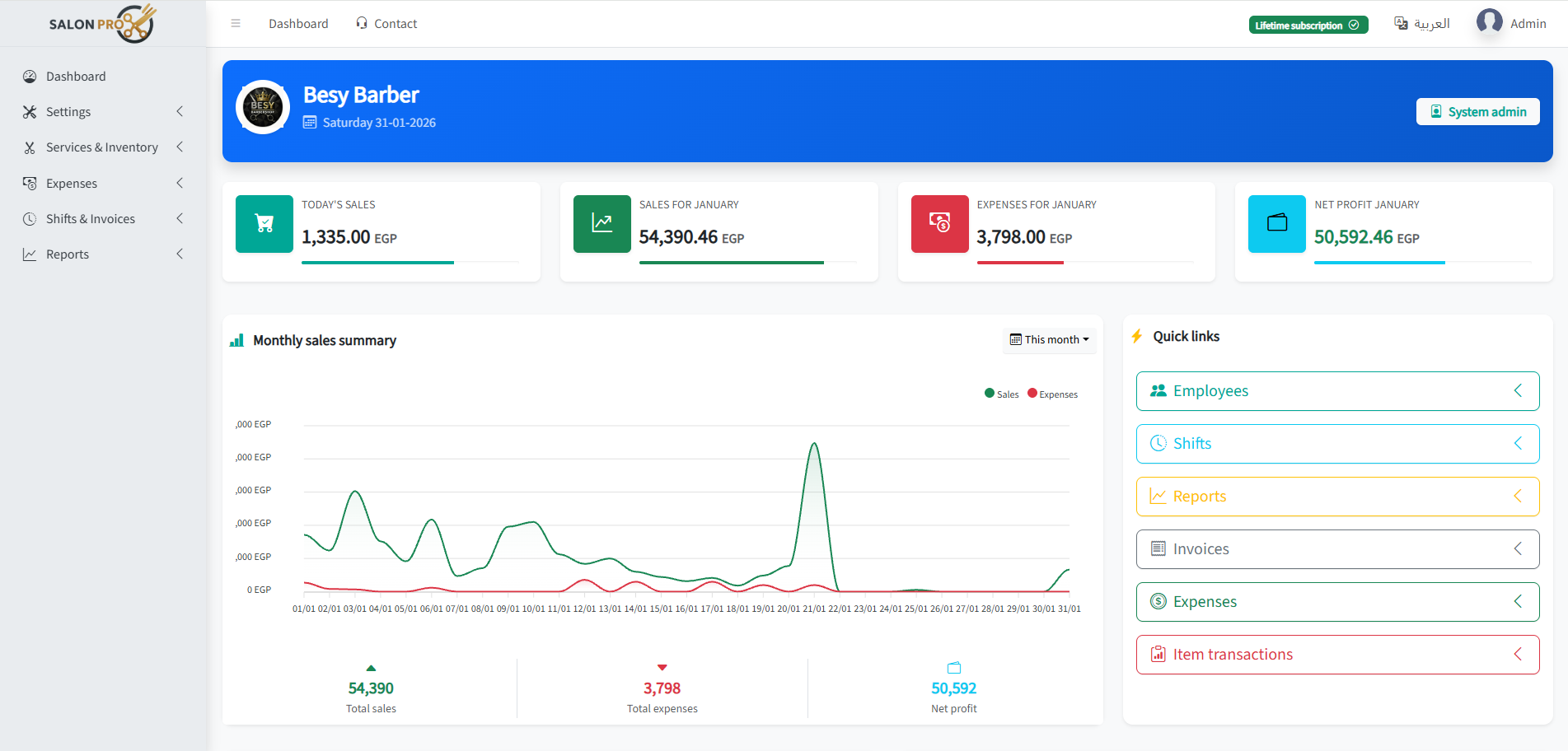Click the translation icon near العربية
Image resolution: width=1568 pixels, height=751 pixels.
click(1401, 23)
